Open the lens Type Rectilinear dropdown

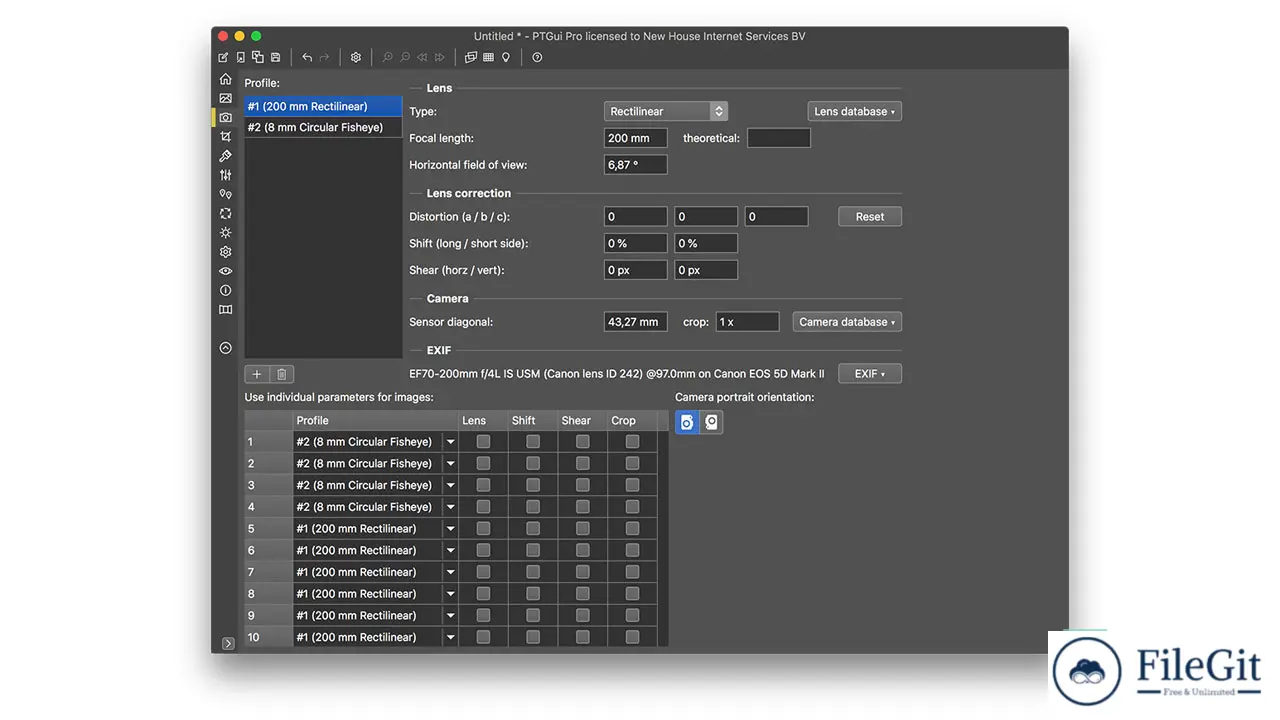[x=665, y=112]
